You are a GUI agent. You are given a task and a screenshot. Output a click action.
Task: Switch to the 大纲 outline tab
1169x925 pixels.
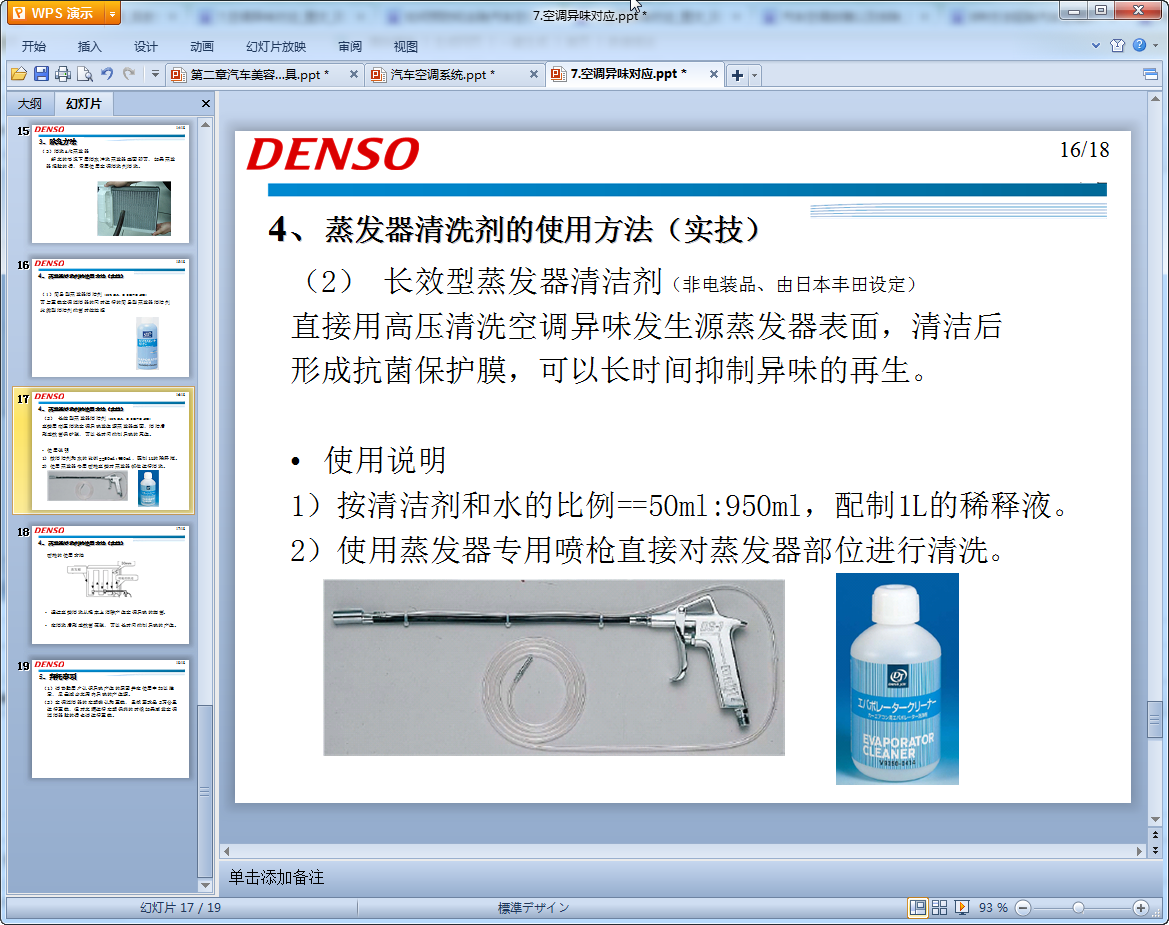(x=30, y=104)
